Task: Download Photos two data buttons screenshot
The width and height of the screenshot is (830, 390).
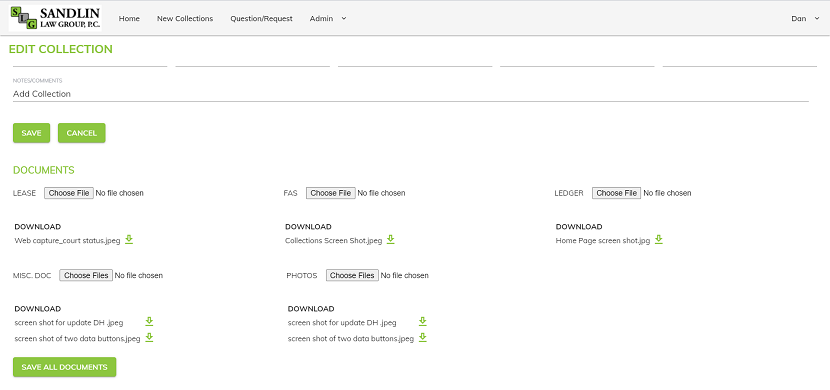Action: [x=422, y=338]
